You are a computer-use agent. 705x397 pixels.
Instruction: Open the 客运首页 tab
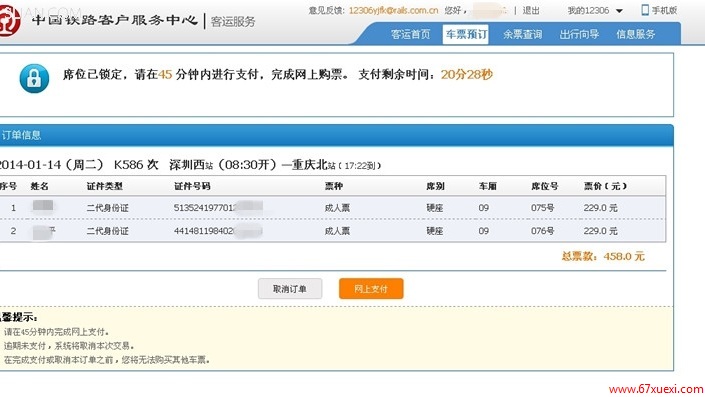(x=411, y=34)
